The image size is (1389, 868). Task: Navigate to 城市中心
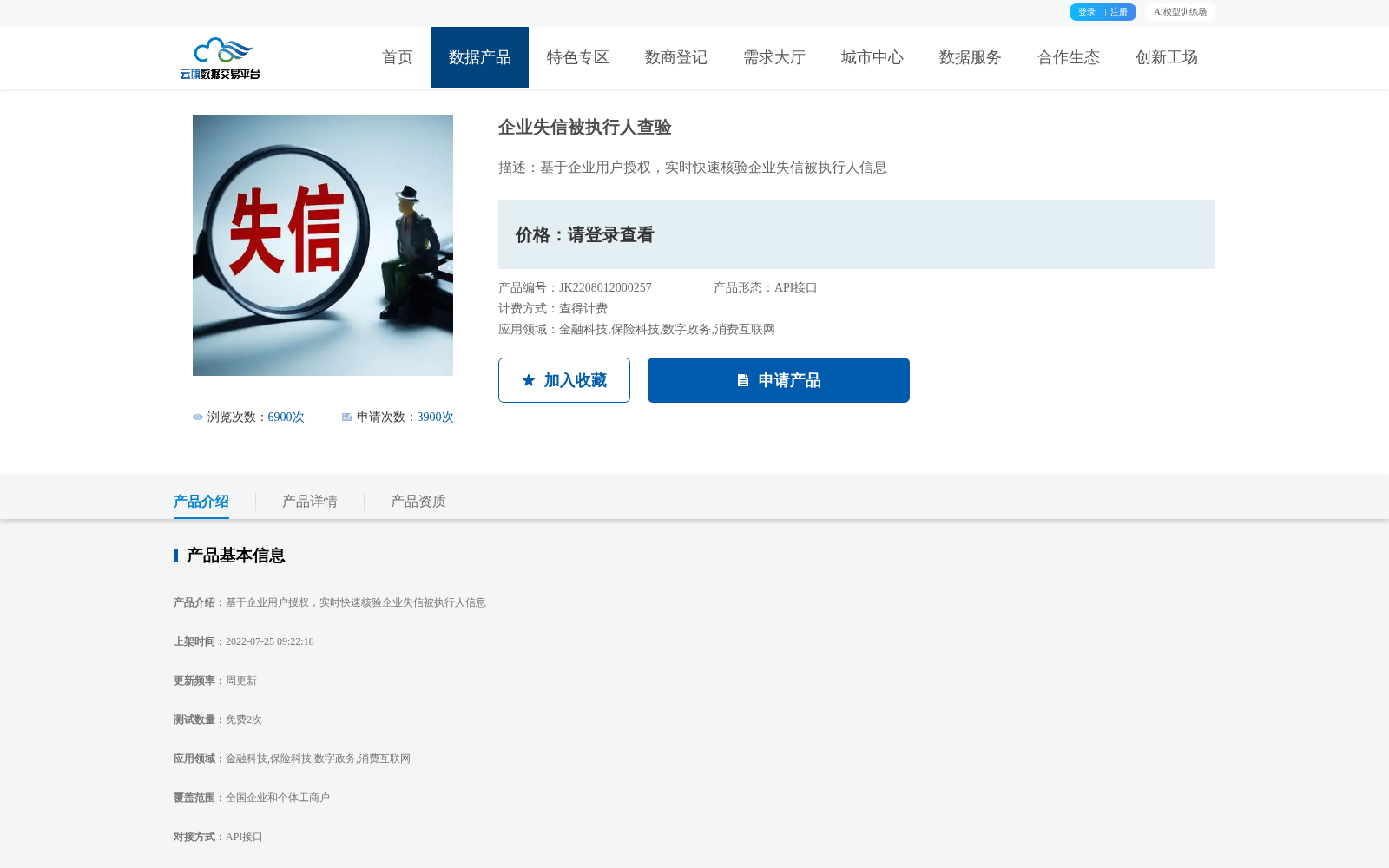click(x=872, y=57)
